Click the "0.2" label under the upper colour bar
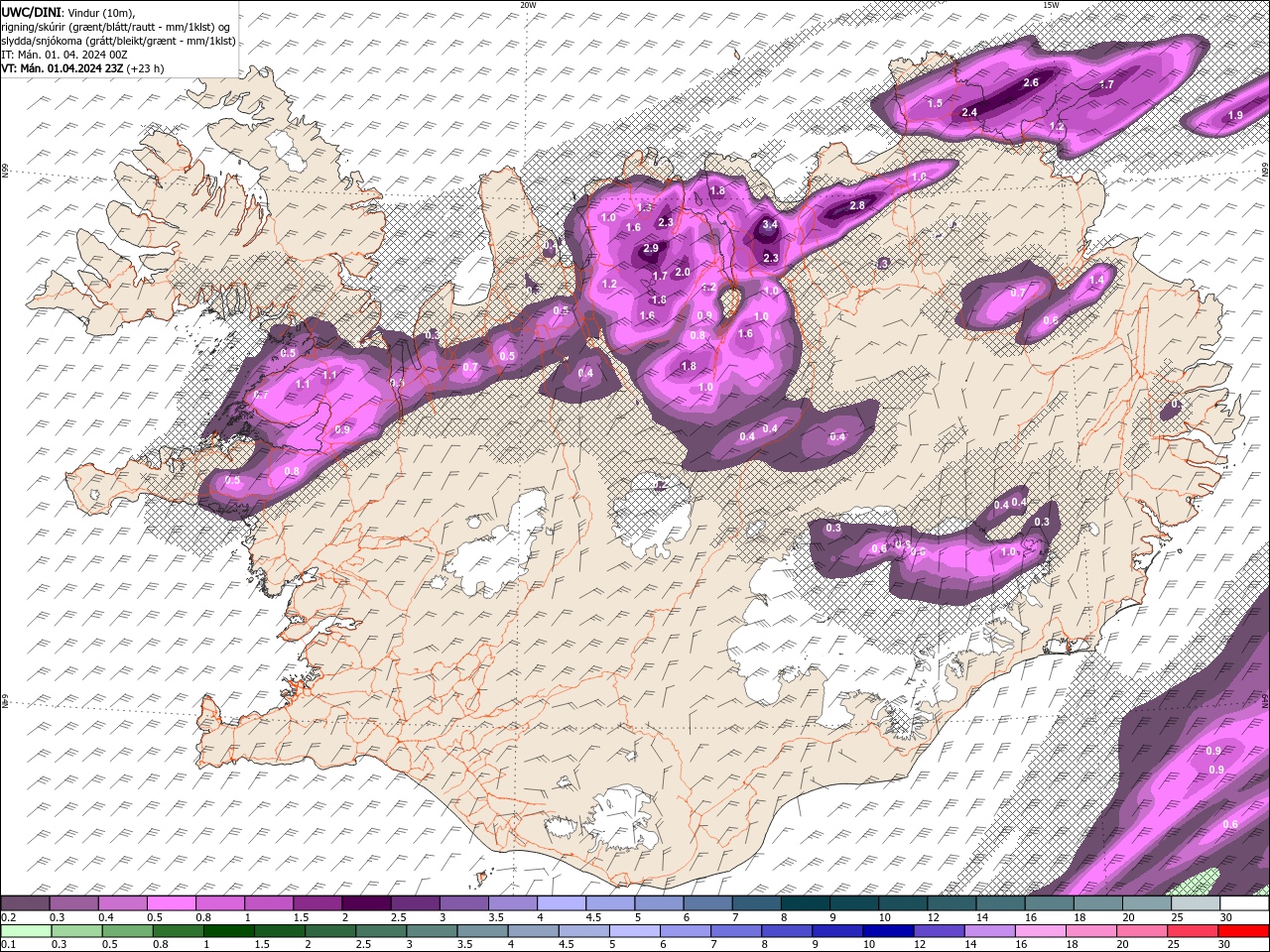The height and width of the screenshot is (952, 1270). click(9, 917)
